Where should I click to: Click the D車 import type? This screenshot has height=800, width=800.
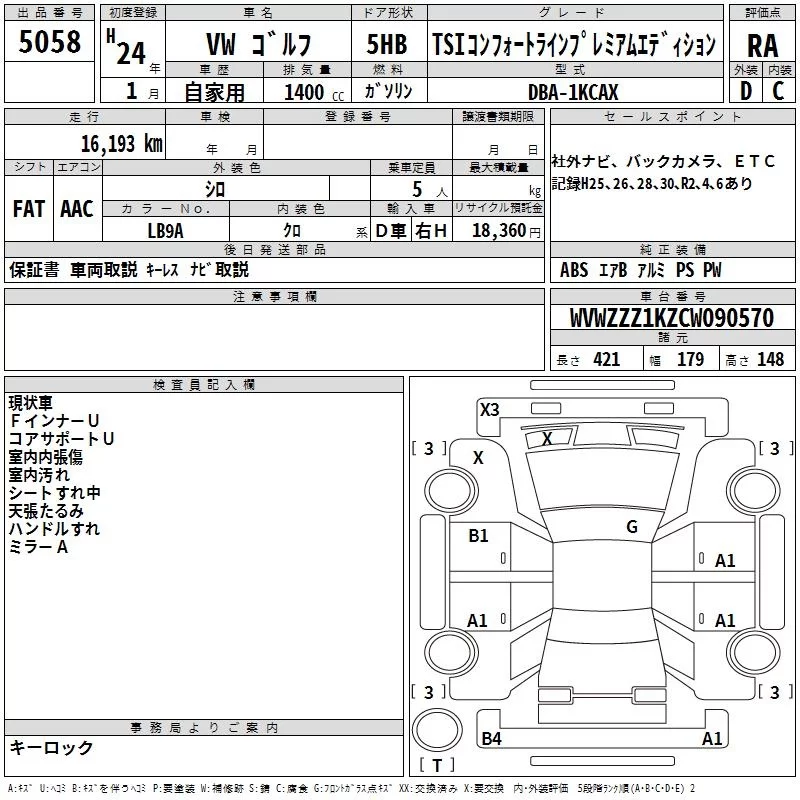point(391,231)
